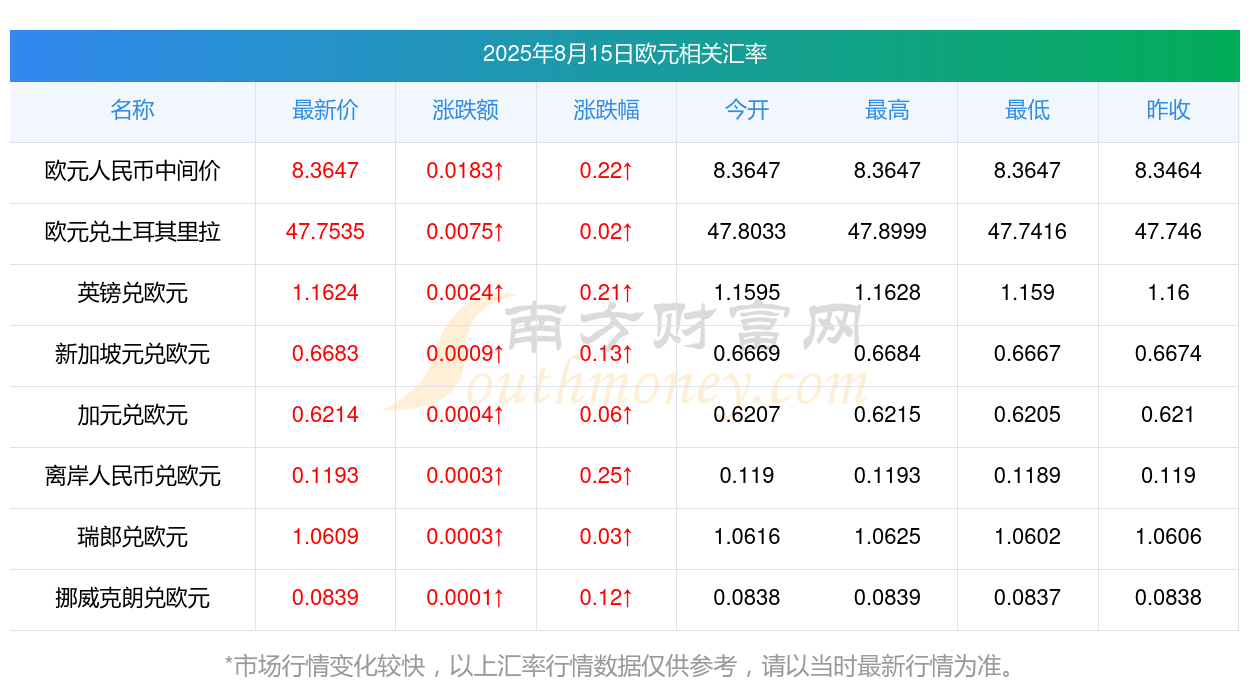Viewport: 1250px width, 698px height.
Task: Click latest price 47.7535
Action: tap(325, 232)
